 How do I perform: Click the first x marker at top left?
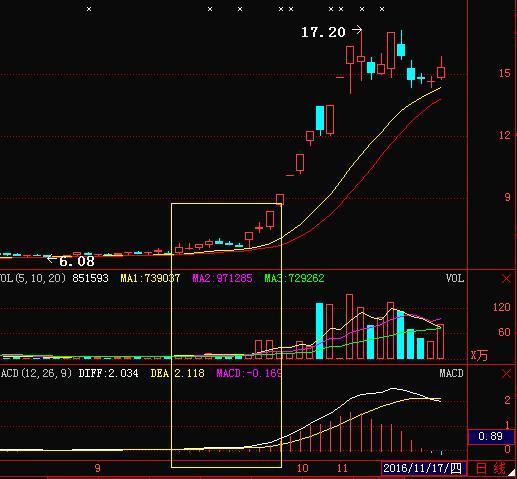(89, 9)
